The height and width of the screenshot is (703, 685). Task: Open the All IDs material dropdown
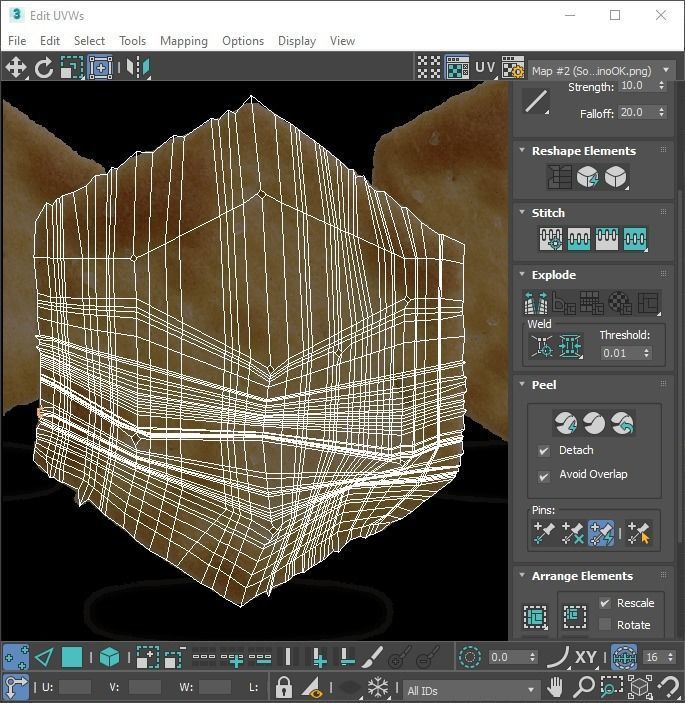click(470, 690)
